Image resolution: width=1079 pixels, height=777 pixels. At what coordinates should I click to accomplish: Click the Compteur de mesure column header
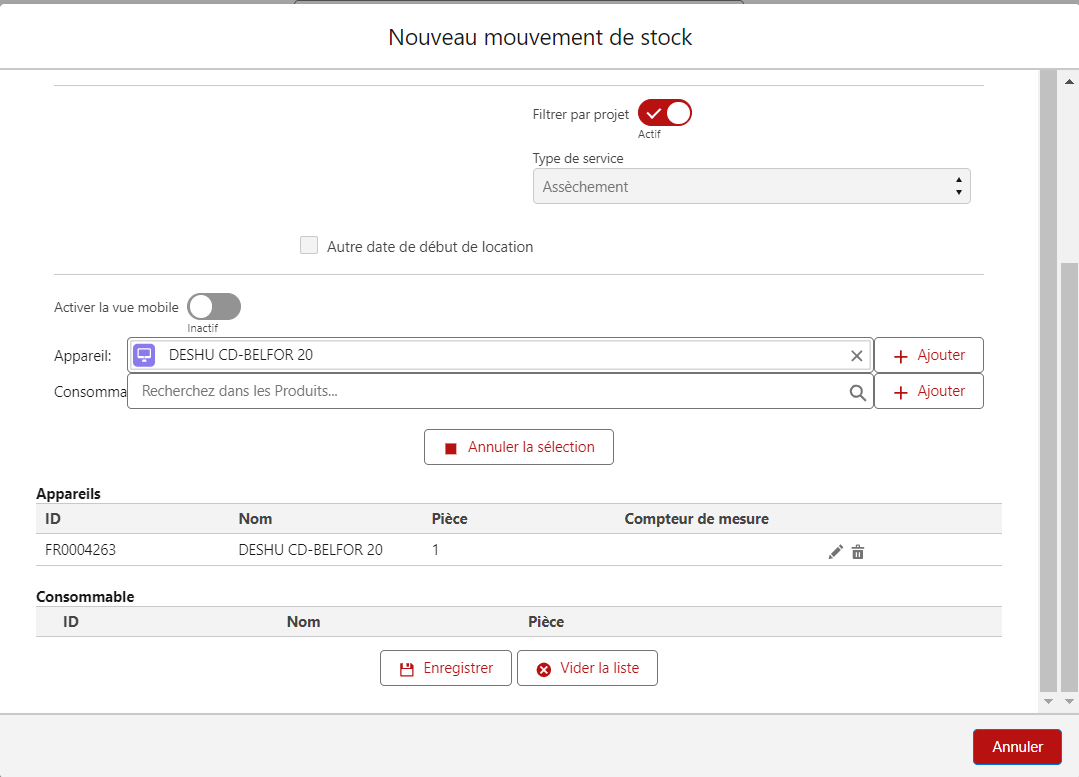pos(696,519)
